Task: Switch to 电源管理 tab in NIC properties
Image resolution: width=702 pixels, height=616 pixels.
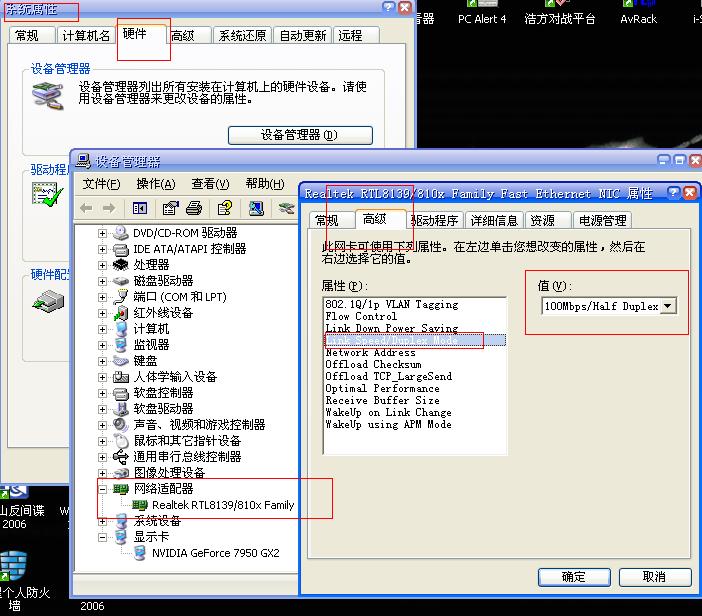Action: [602, 220]
